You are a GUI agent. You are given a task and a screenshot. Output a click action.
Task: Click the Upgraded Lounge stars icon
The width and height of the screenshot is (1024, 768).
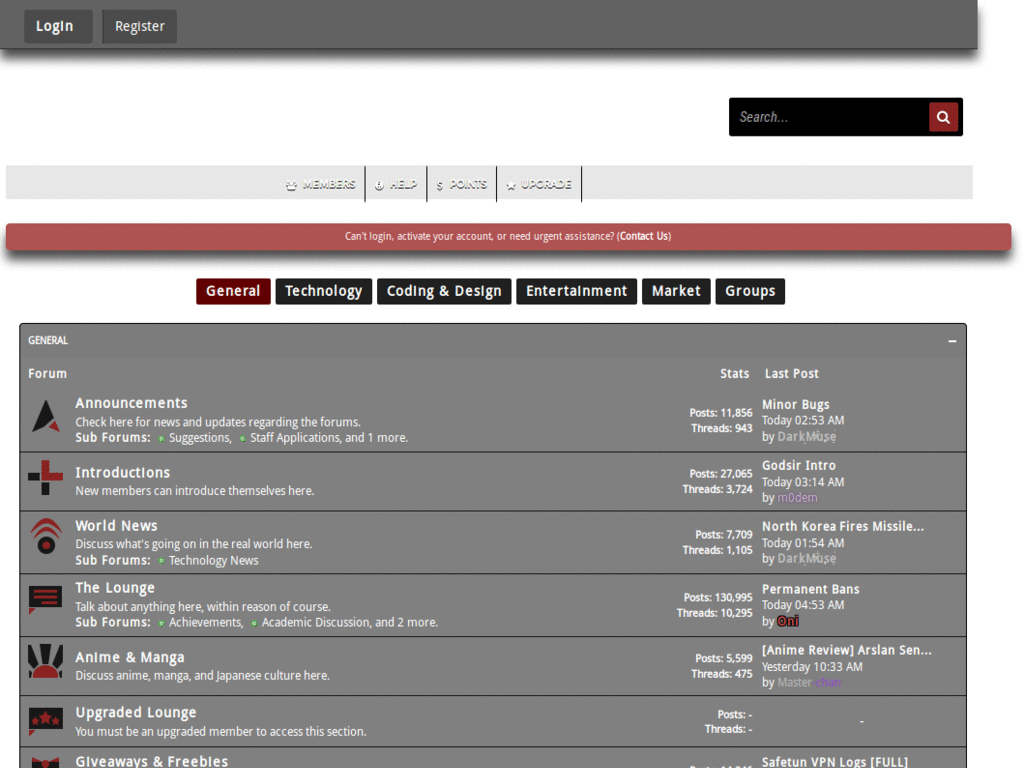46,721
